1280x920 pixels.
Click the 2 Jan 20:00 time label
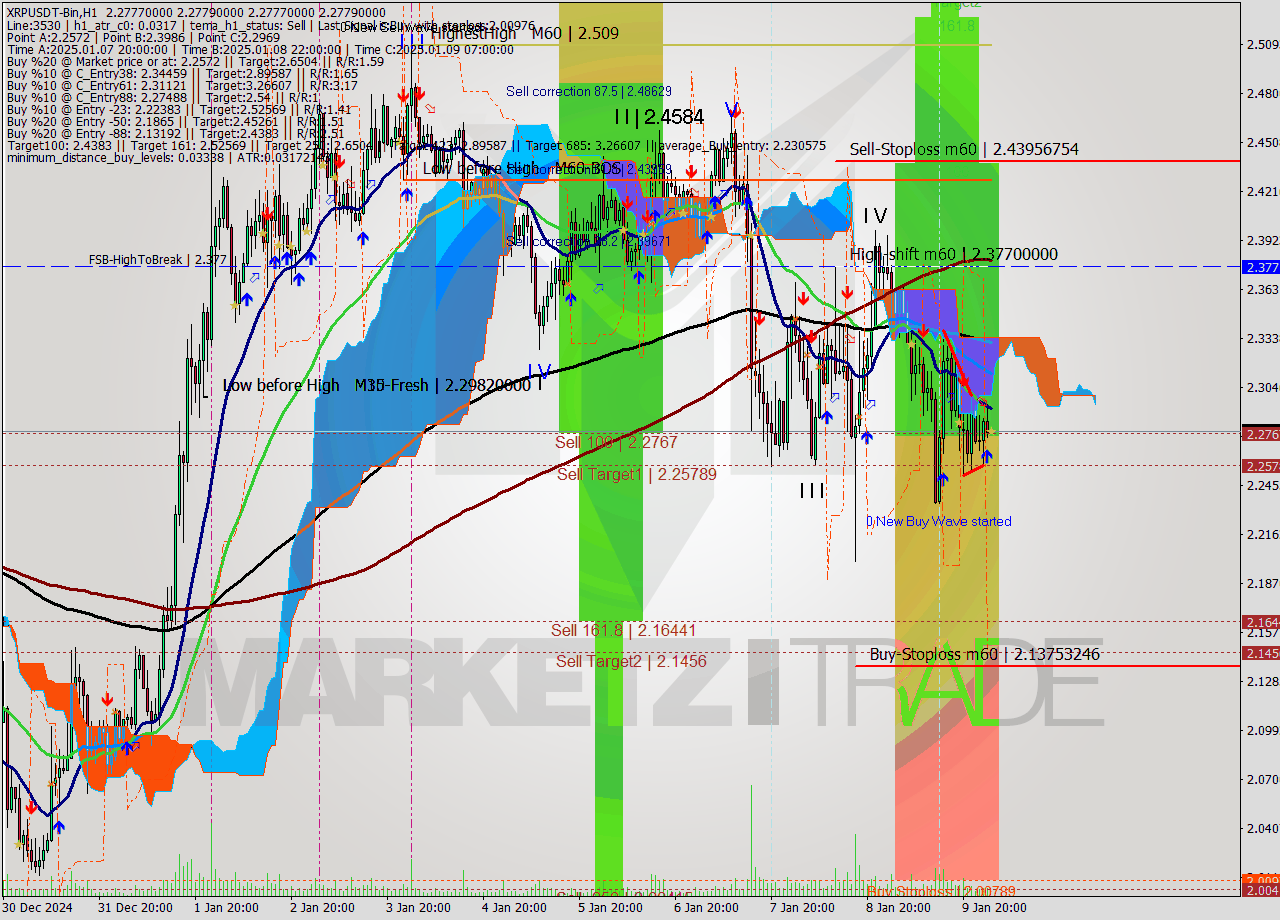coord(322,908)
